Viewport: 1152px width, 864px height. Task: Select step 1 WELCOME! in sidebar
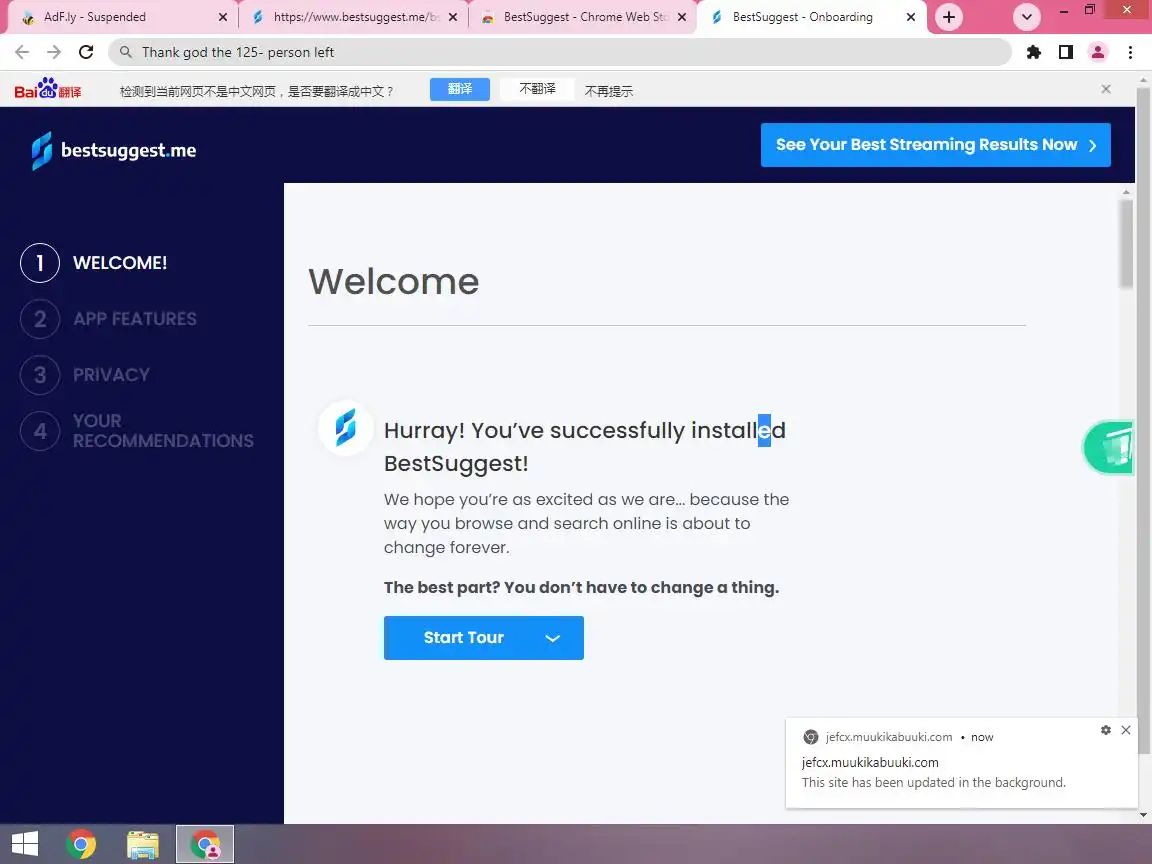coord(93,263)
